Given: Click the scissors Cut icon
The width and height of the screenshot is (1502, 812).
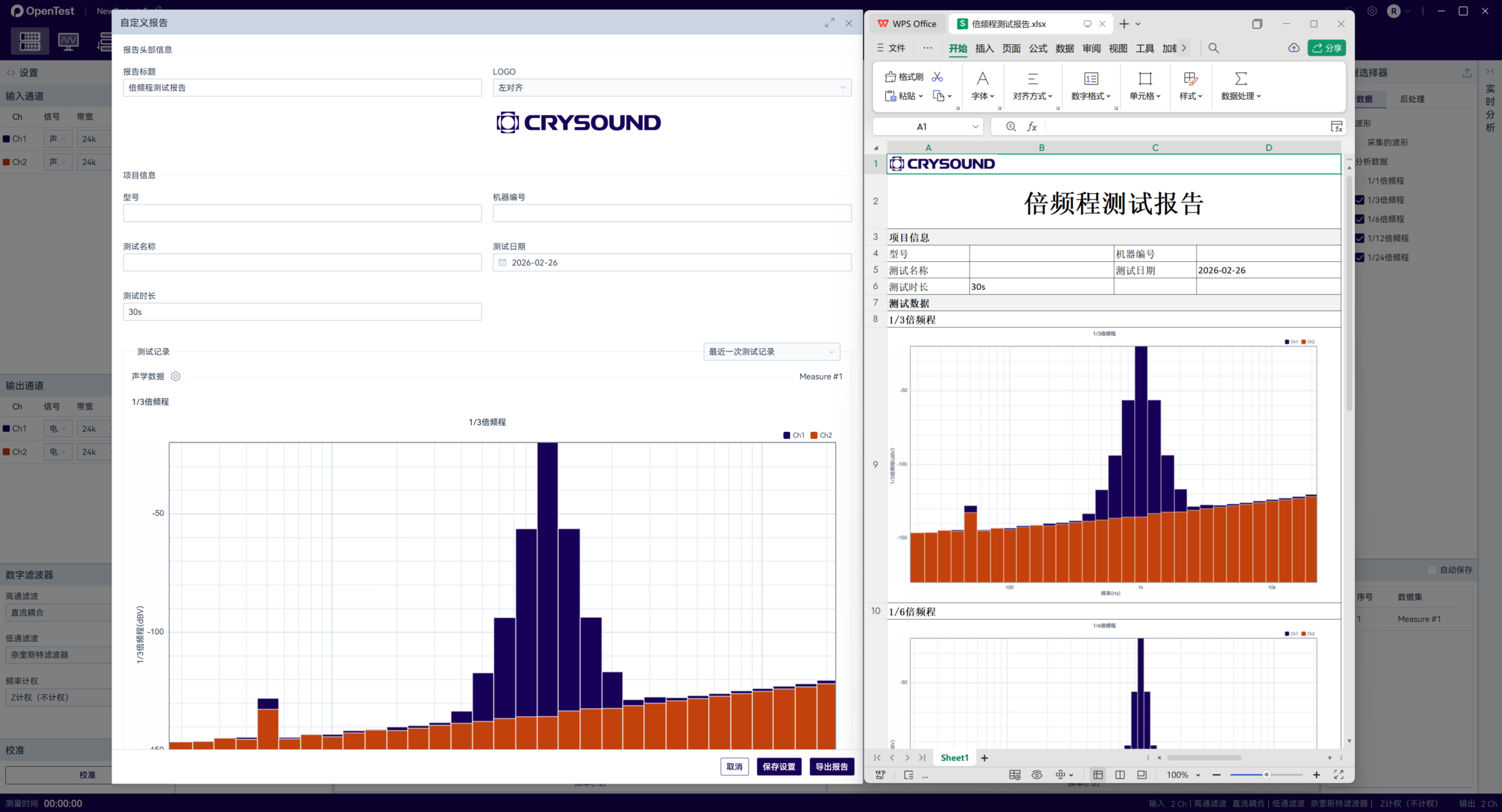Looking at the screenshot, I should (937, 77).
